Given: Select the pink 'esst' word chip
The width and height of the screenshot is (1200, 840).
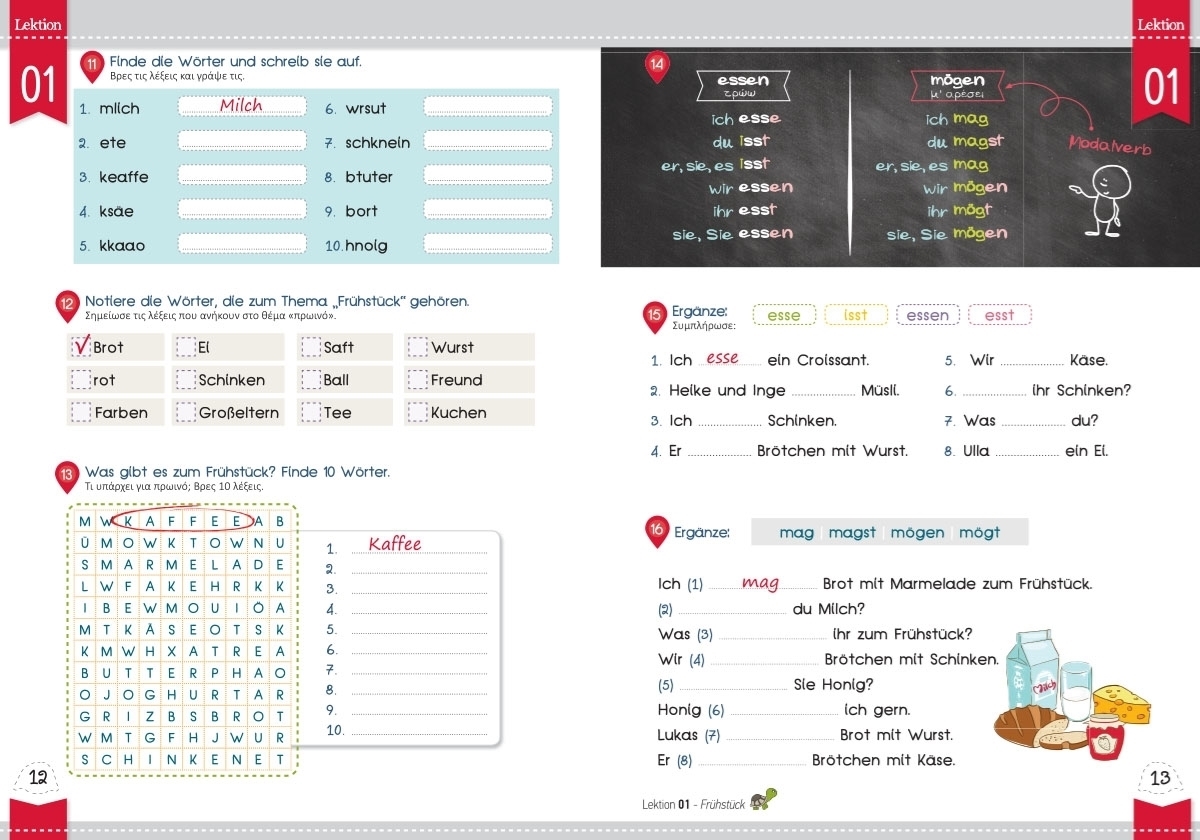Looking at the screenshot, I should (999, 315).
